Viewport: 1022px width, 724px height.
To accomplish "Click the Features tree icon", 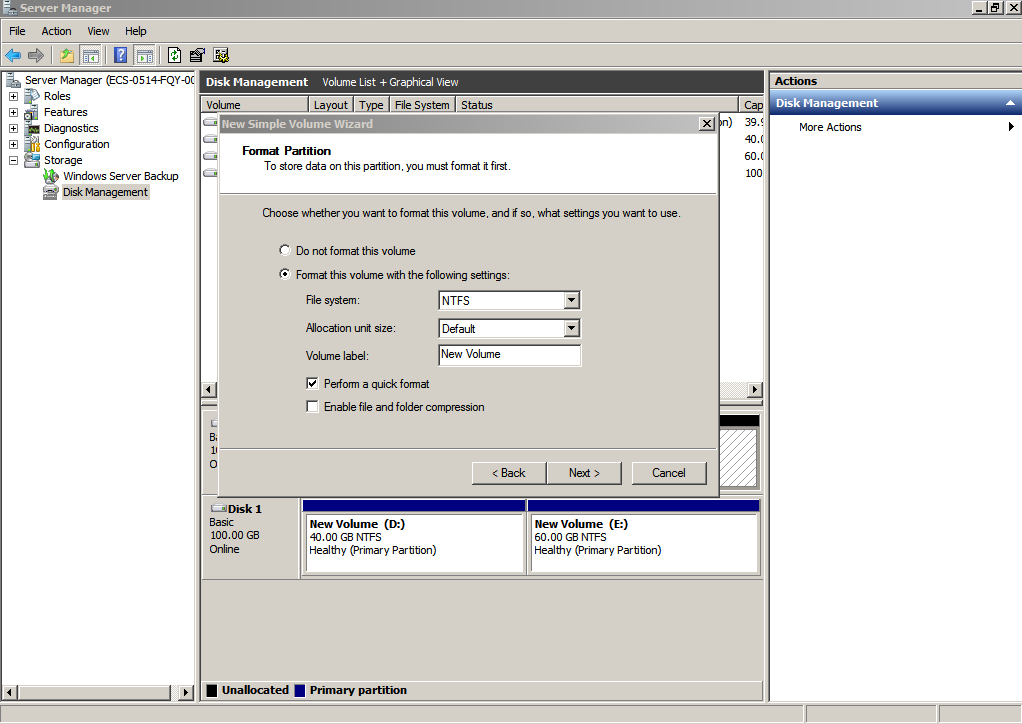I will coord(32,112).
